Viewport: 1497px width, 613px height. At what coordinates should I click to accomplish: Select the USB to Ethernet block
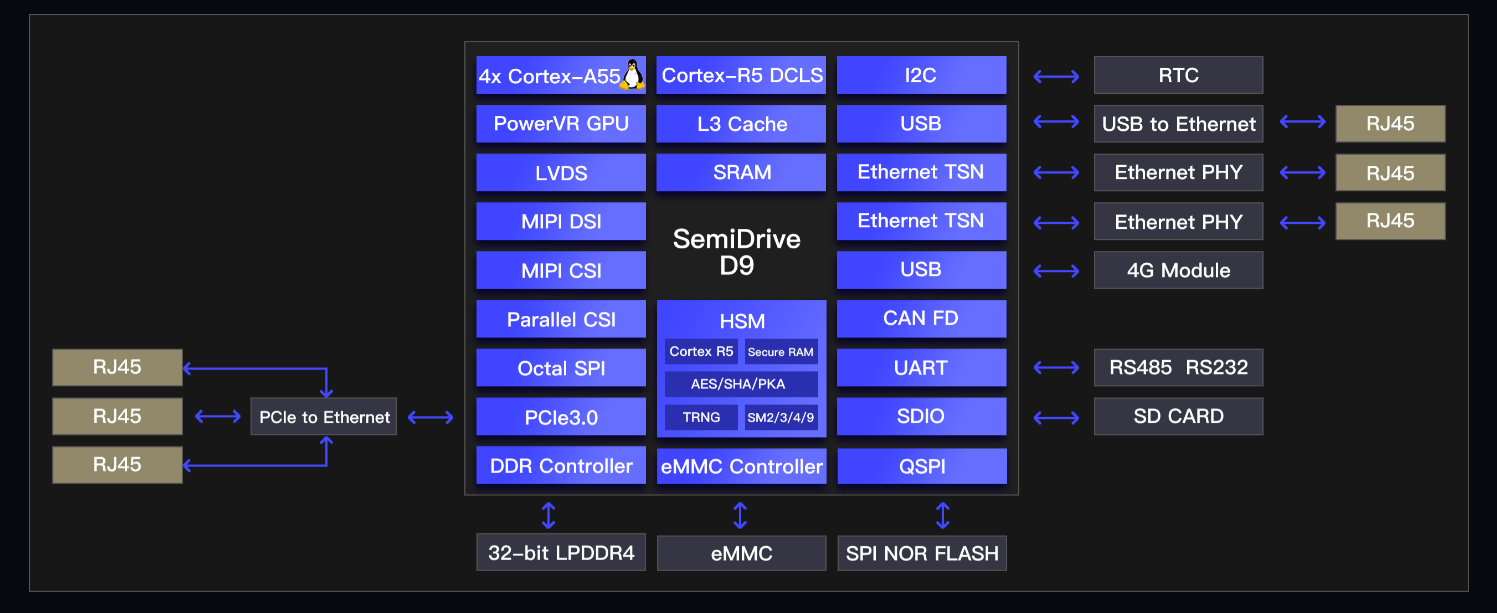pos(1178,124)
